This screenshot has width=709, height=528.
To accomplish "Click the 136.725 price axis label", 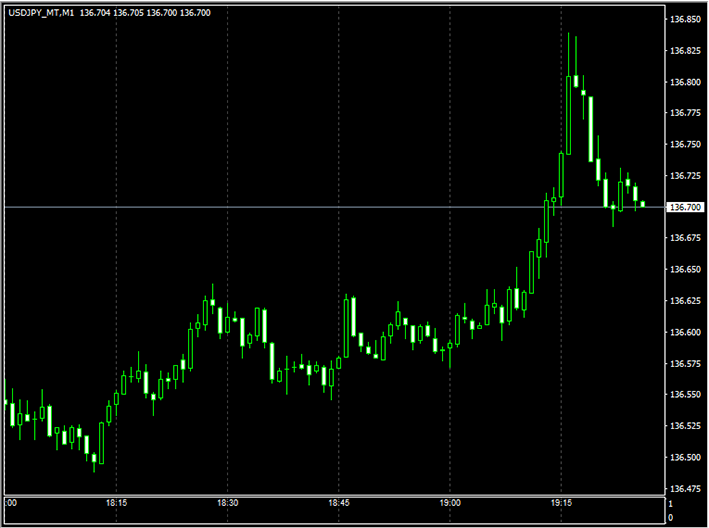I will pos(685,175).
